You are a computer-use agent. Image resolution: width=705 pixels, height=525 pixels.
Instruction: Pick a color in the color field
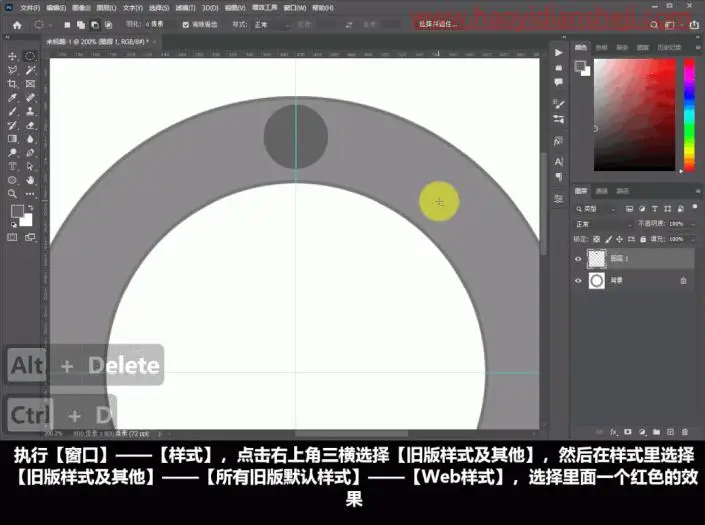634,115
